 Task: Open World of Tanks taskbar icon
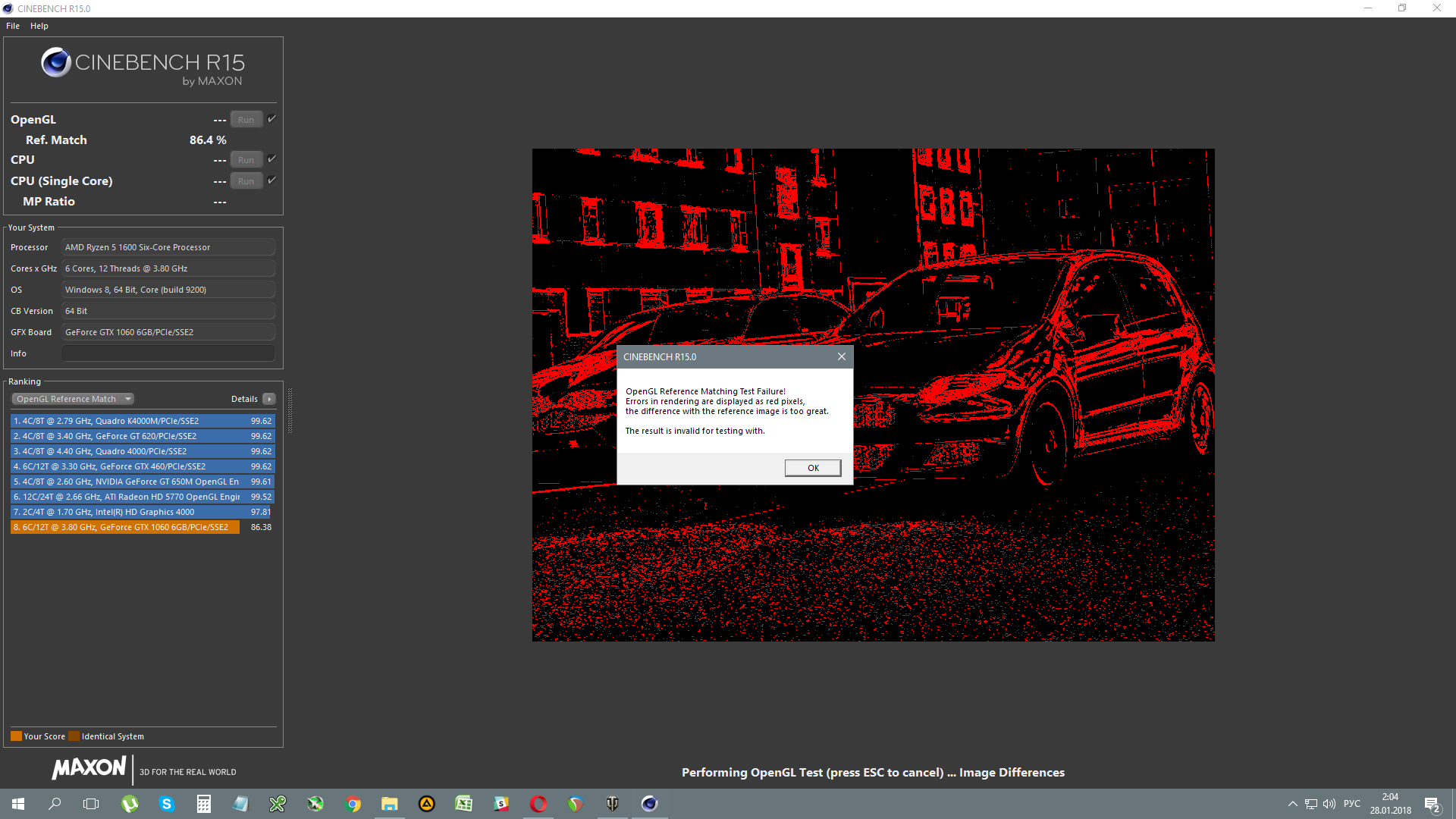coord(612,804)
